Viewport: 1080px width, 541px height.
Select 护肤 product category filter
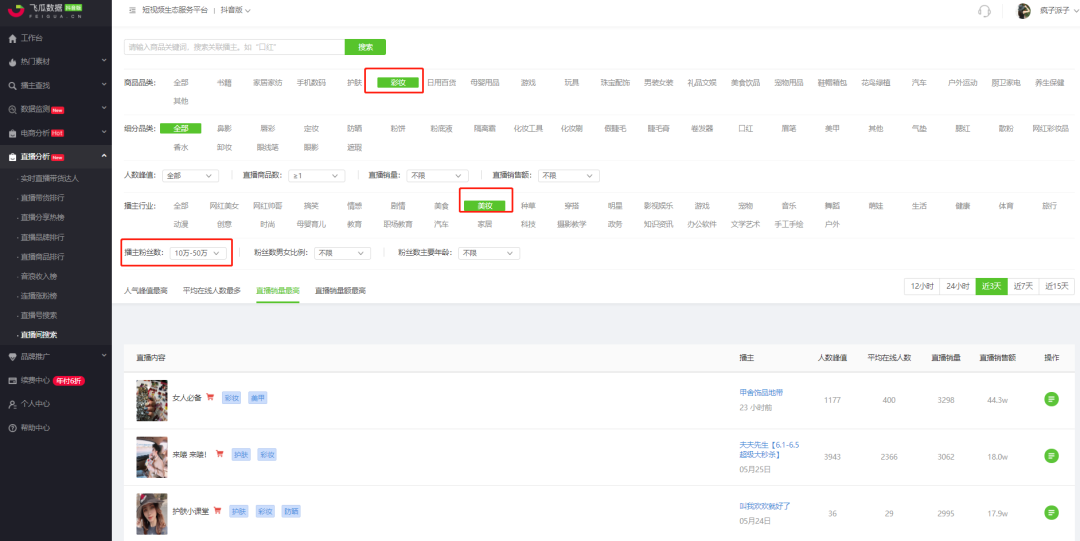pyautogui.click(x=355, y=83)
